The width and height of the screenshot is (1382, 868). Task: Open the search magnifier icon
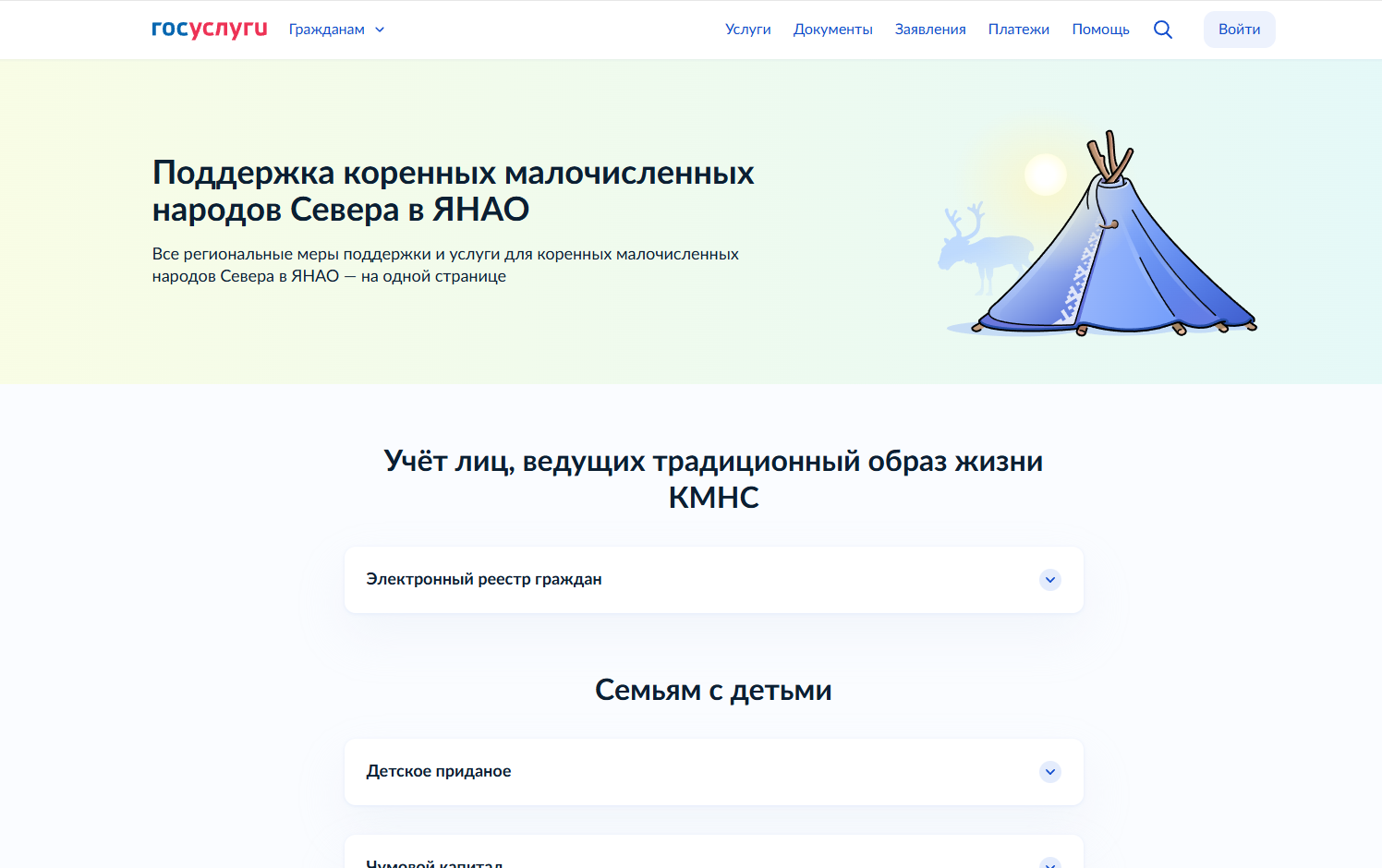pos(1163,30)
